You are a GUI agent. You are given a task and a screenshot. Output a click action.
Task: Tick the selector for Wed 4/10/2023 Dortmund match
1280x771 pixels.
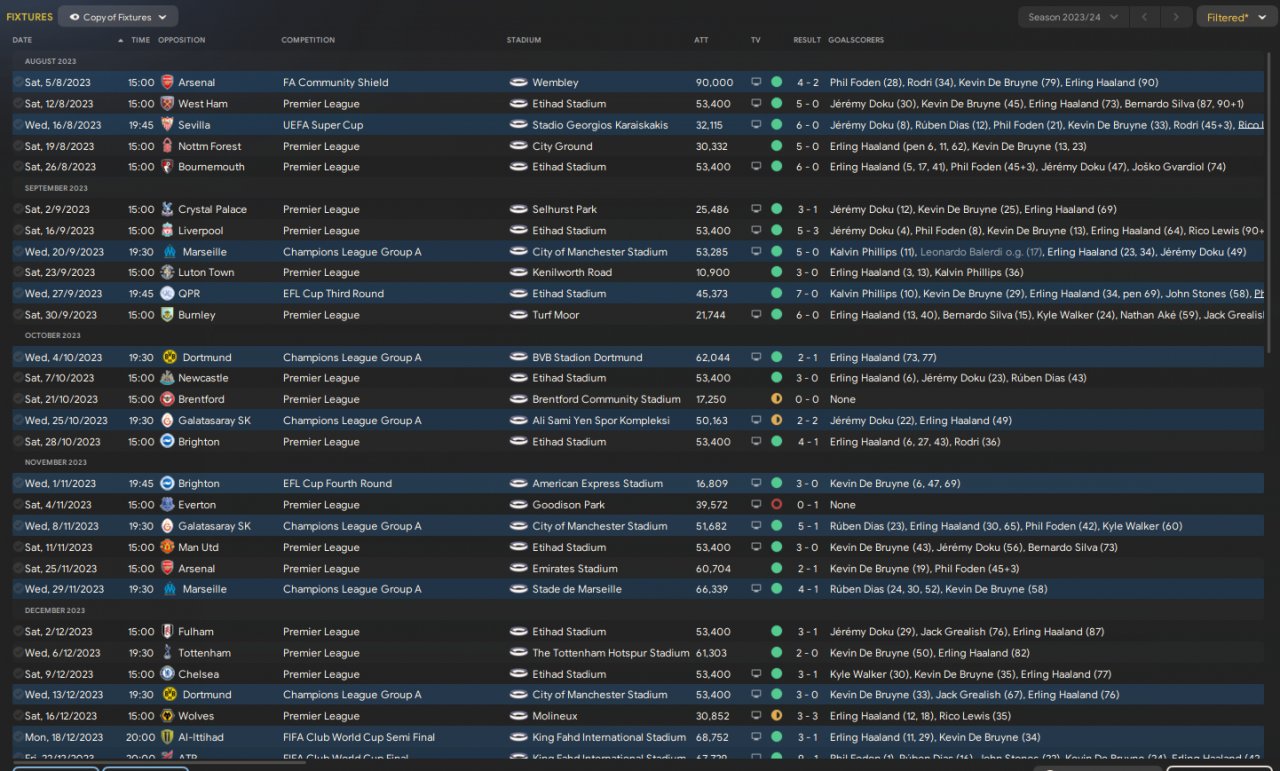(18, 357)
